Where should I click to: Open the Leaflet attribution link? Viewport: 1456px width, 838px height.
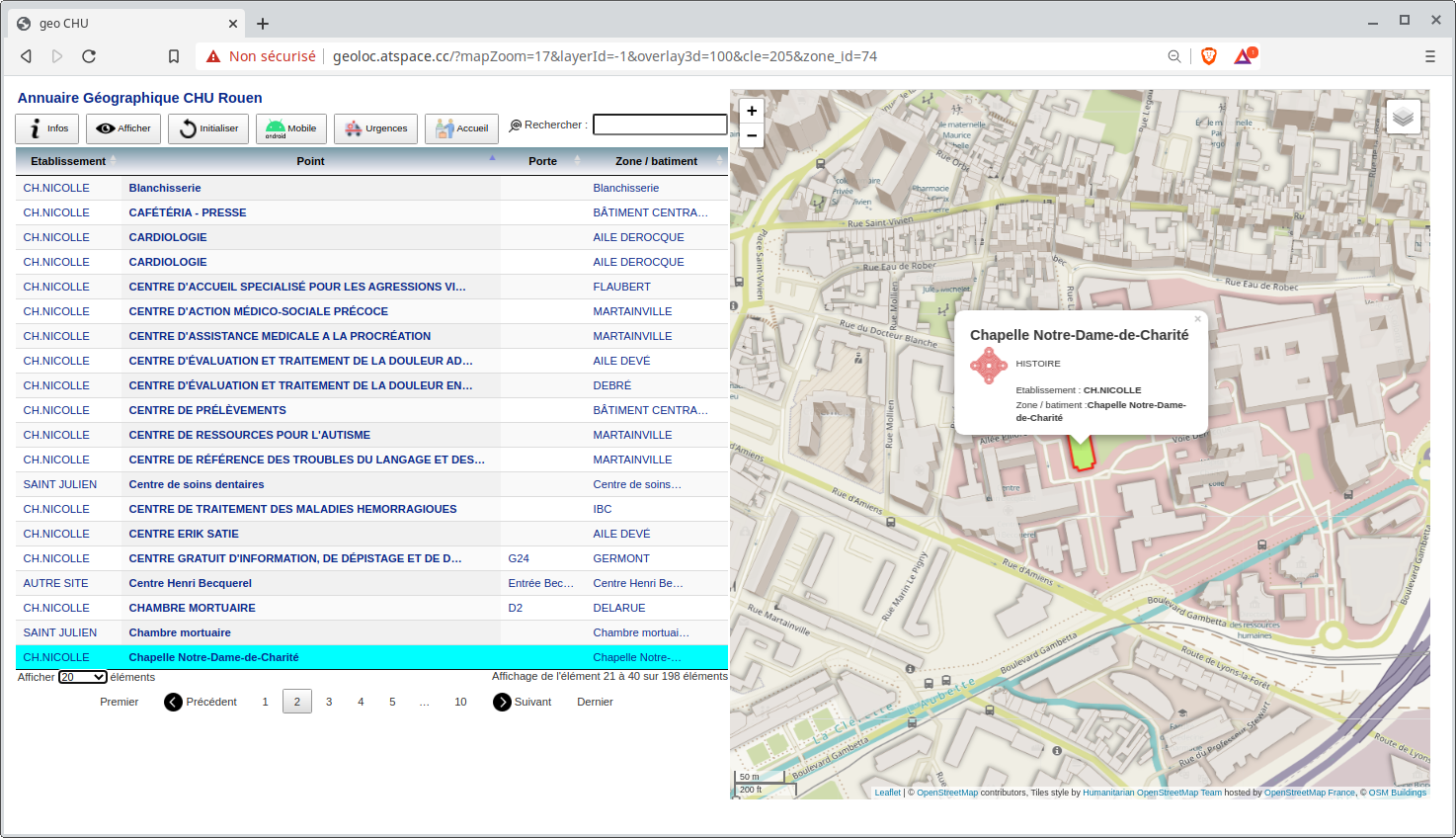click(x=887, y=793)
